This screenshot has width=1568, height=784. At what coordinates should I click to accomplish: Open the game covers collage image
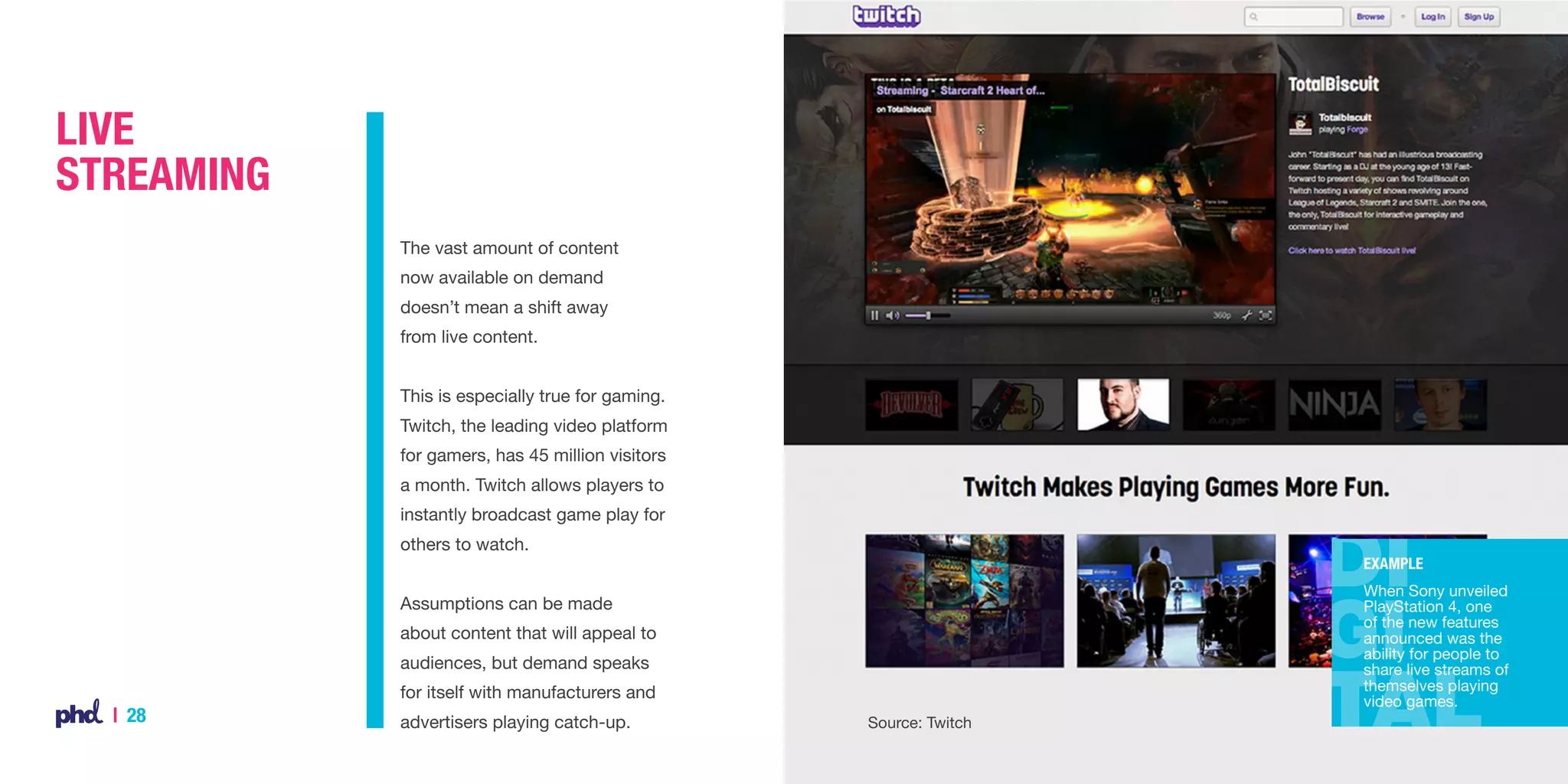coord(964,601)
